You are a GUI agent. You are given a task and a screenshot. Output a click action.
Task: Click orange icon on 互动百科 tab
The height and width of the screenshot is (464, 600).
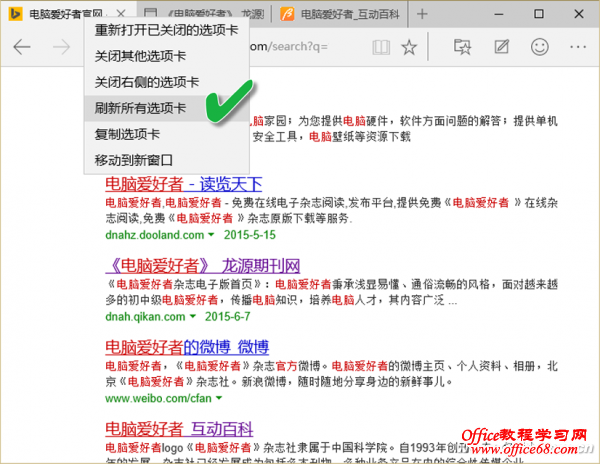tap(287, 14)
